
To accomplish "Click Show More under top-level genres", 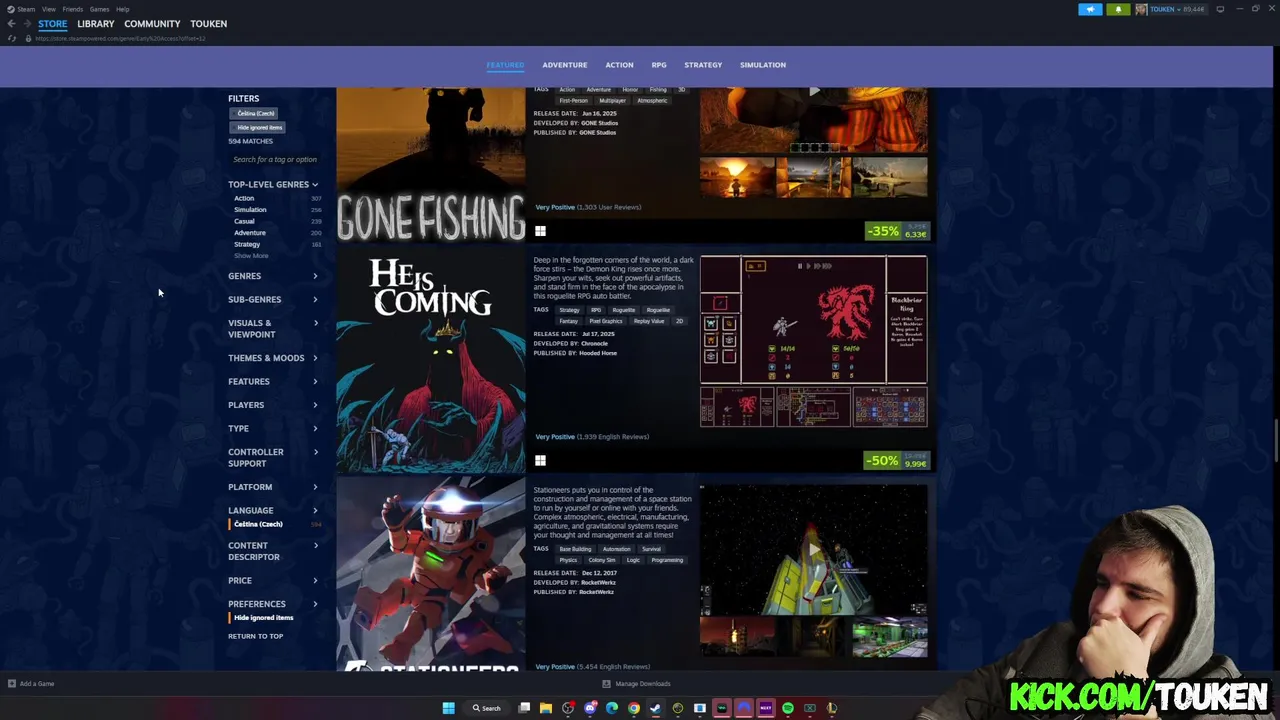I will (251, 256).
